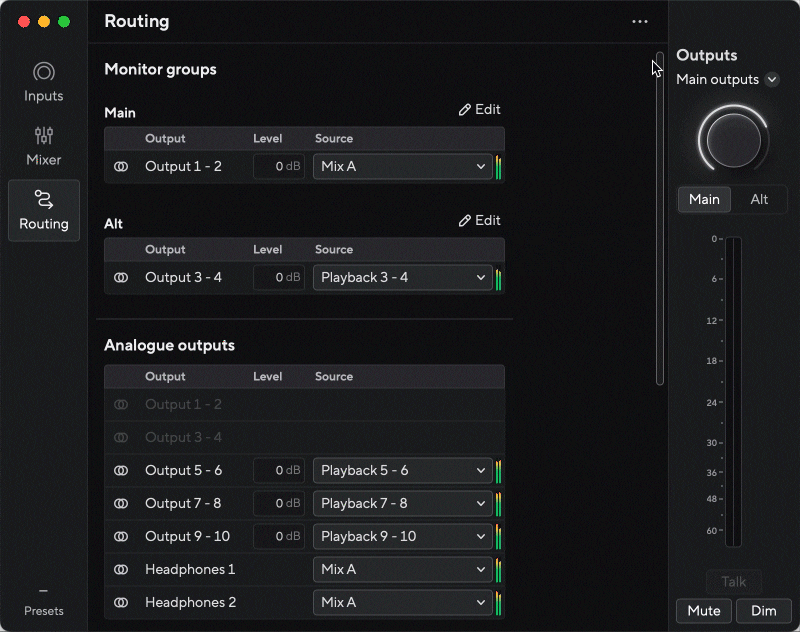The height and width of the screenshot is (632, 800).
Task: Click the pencil Edit icon for Main group
Action: pyautogui.click(x=479, y=110)
